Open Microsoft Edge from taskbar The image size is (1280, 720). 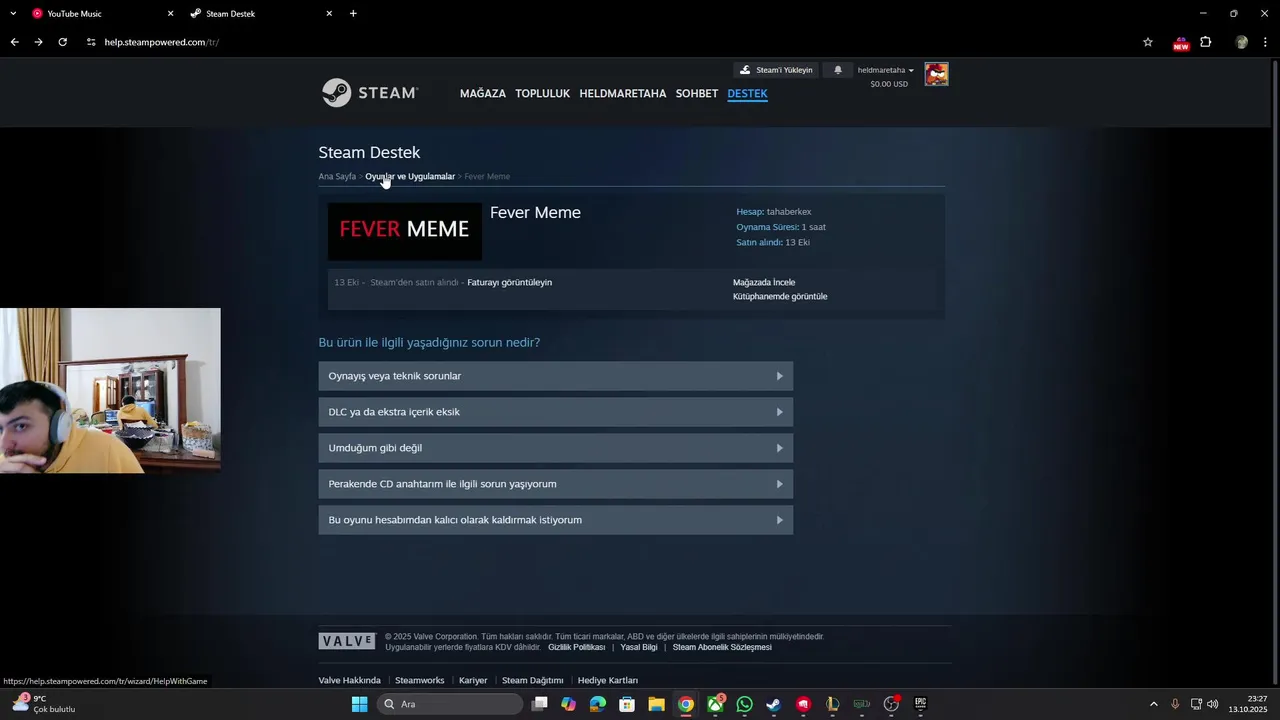(598, 704)
